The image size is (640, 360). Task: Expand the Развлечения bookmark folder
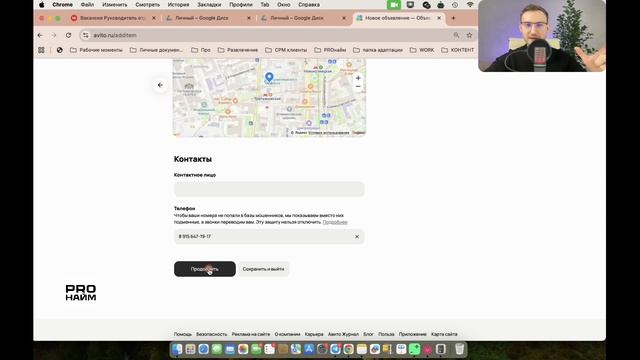pos(238,50)
